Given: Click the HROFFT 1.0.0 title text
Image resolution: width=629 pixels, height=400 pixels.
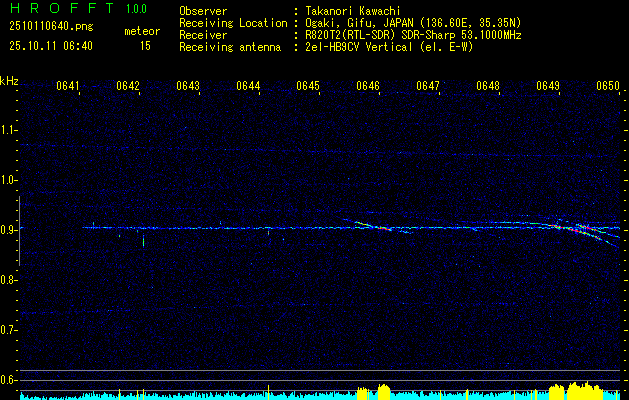Looking at the screenshot, I should point(78,8).
